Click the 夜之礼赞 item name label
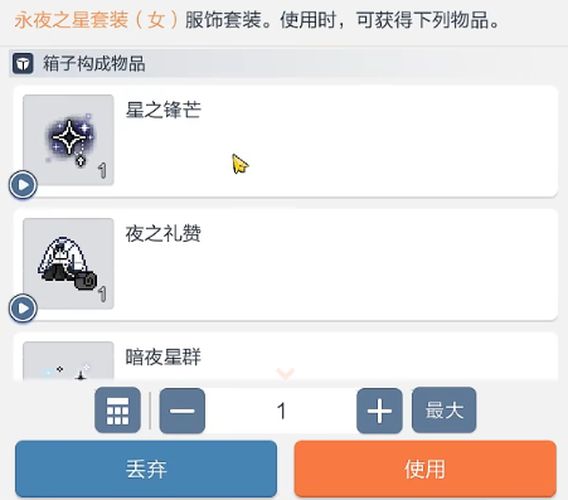Image resolution: width=568 pixels, height=500 pixels. [x=163, y=233]
